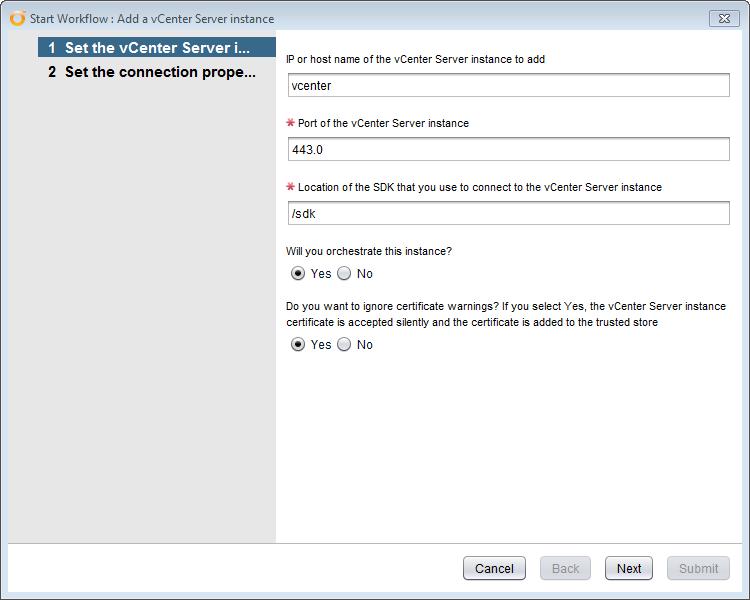Focus the vCenter Server port field
This screenshot has width=750, height=600.
[x=508, y=149]
